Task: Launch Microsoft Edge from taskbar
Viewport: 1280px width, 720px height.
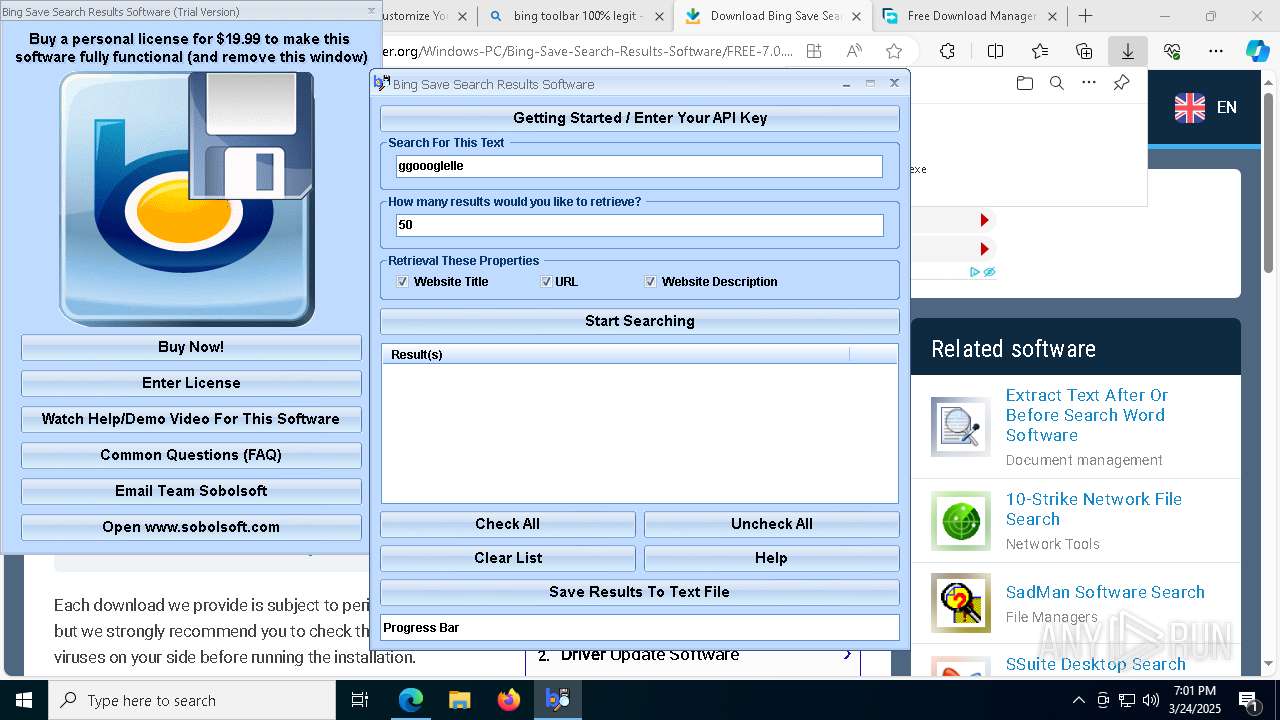Action: tap(411, 700)
